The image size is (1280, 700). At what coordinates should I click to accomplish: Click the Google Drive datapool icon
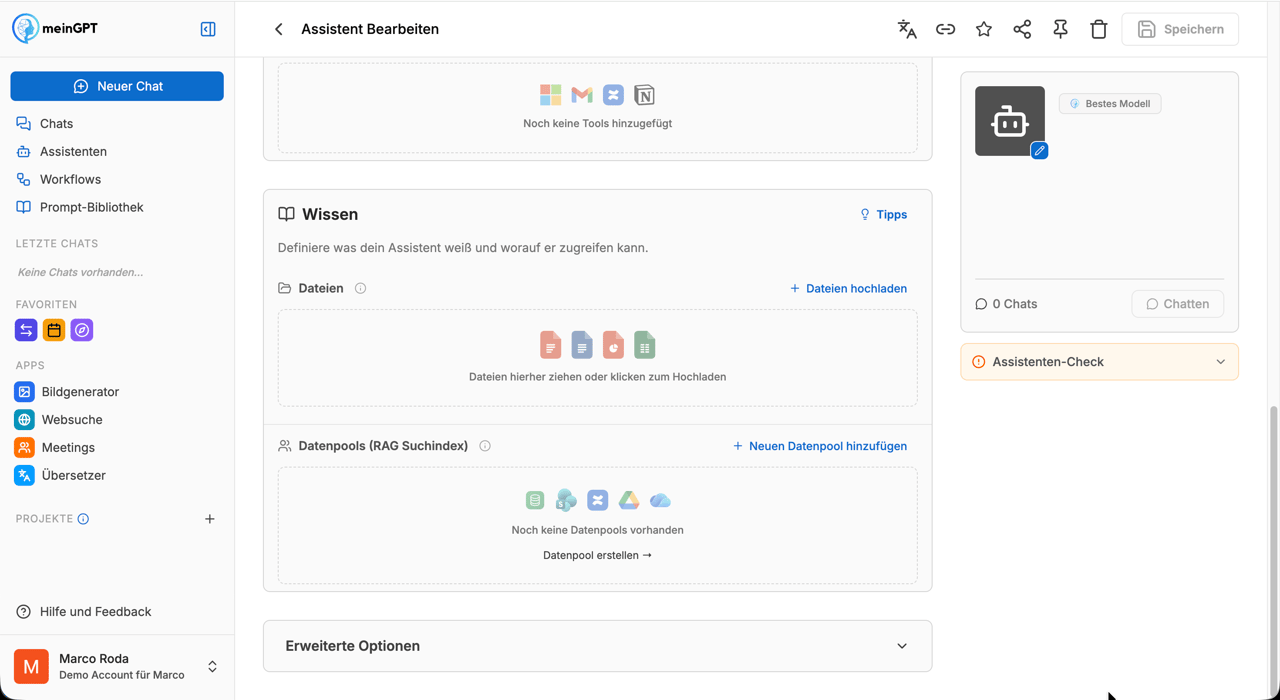pyautogui.click(x=629, y=500)
